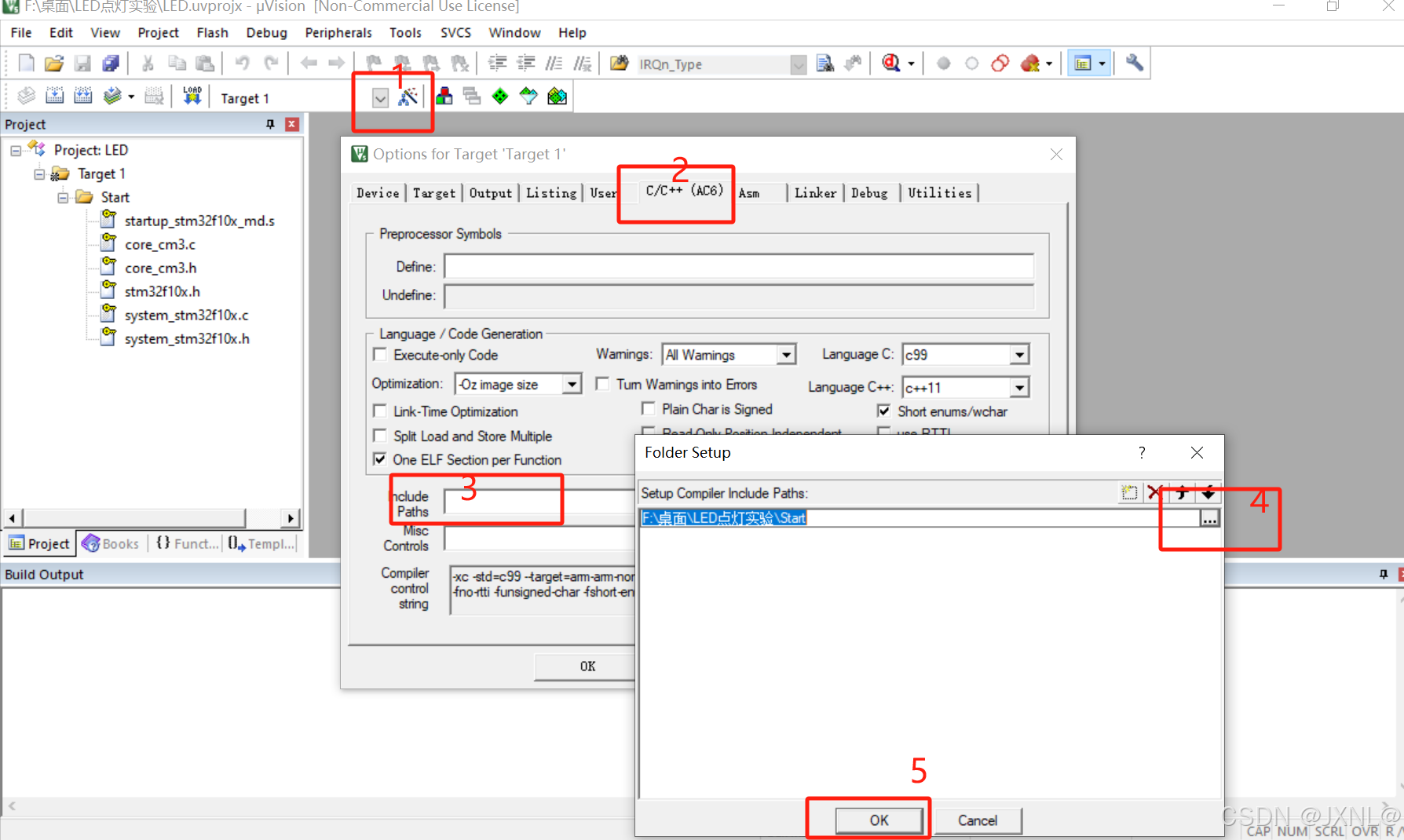This screenshot has width=1404, height=840.
Task: Collapse the Target 1 tree node
Action: [x=39, y=173]
